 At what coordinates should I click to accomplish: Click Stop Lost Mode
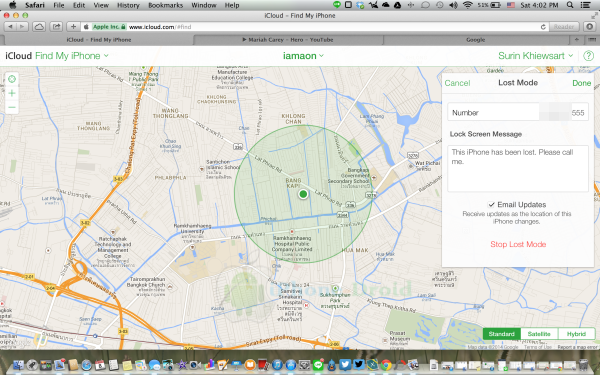coord(518,244)
